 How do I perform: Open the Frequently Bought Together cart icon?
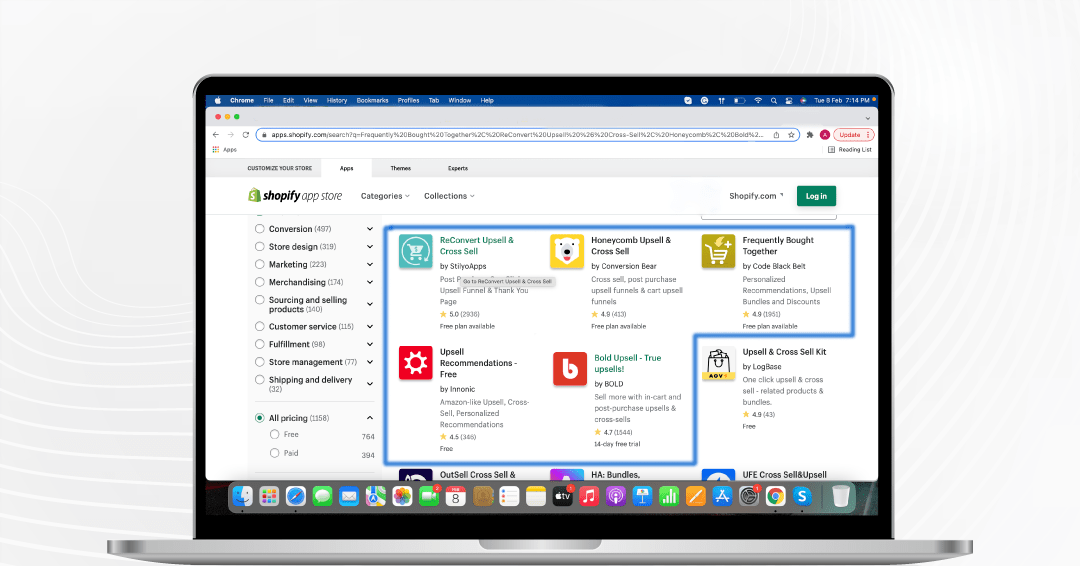point(718,251)
